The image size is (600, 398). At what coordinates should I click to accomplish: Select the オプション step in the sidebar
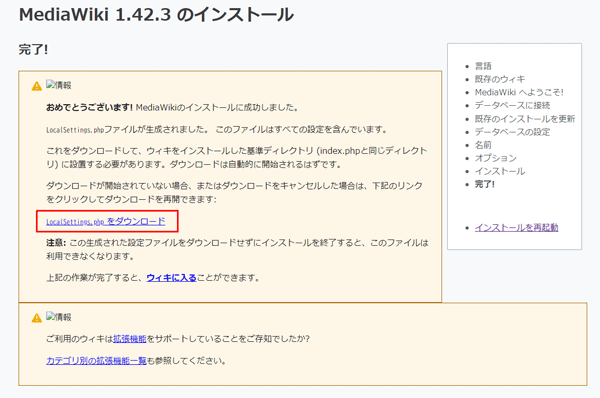tap(496, 158)
